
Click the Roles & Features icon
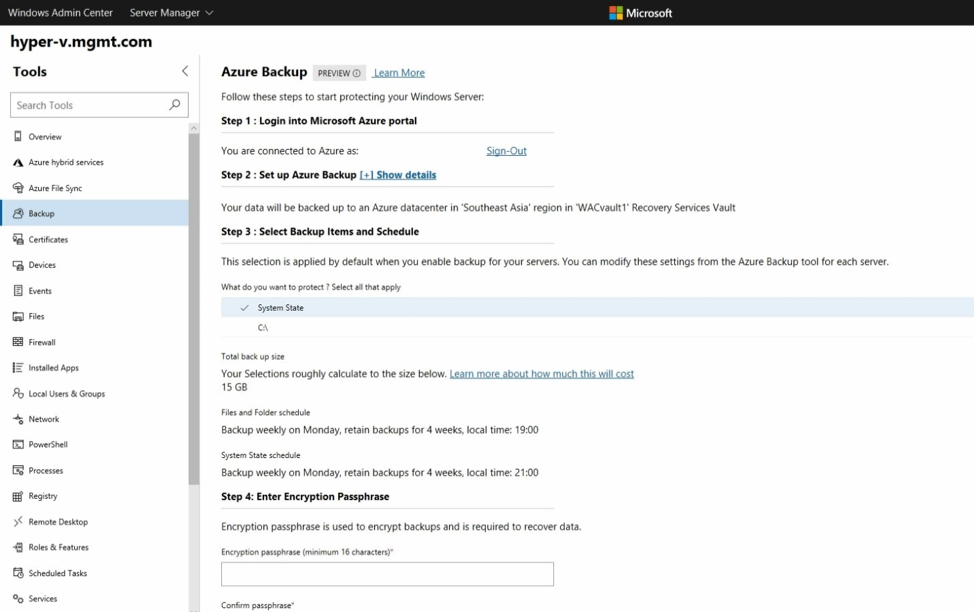coord(18,547)
